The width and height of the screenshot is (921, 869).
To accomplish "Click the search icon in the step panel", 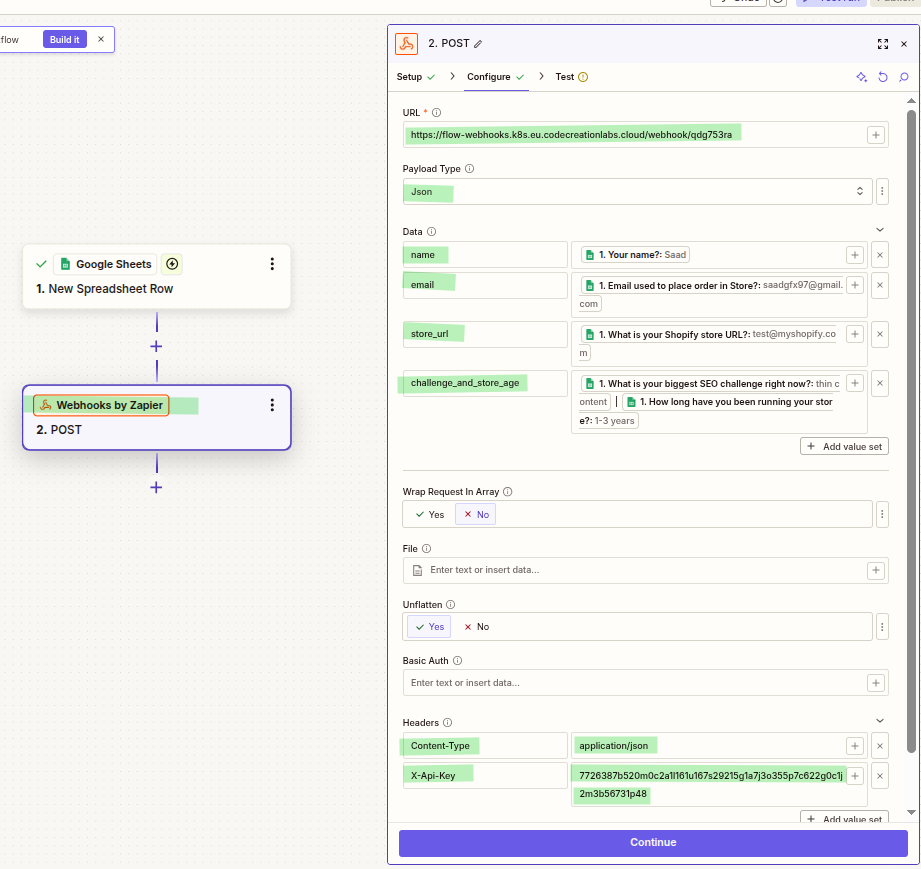I will (904, 77).
